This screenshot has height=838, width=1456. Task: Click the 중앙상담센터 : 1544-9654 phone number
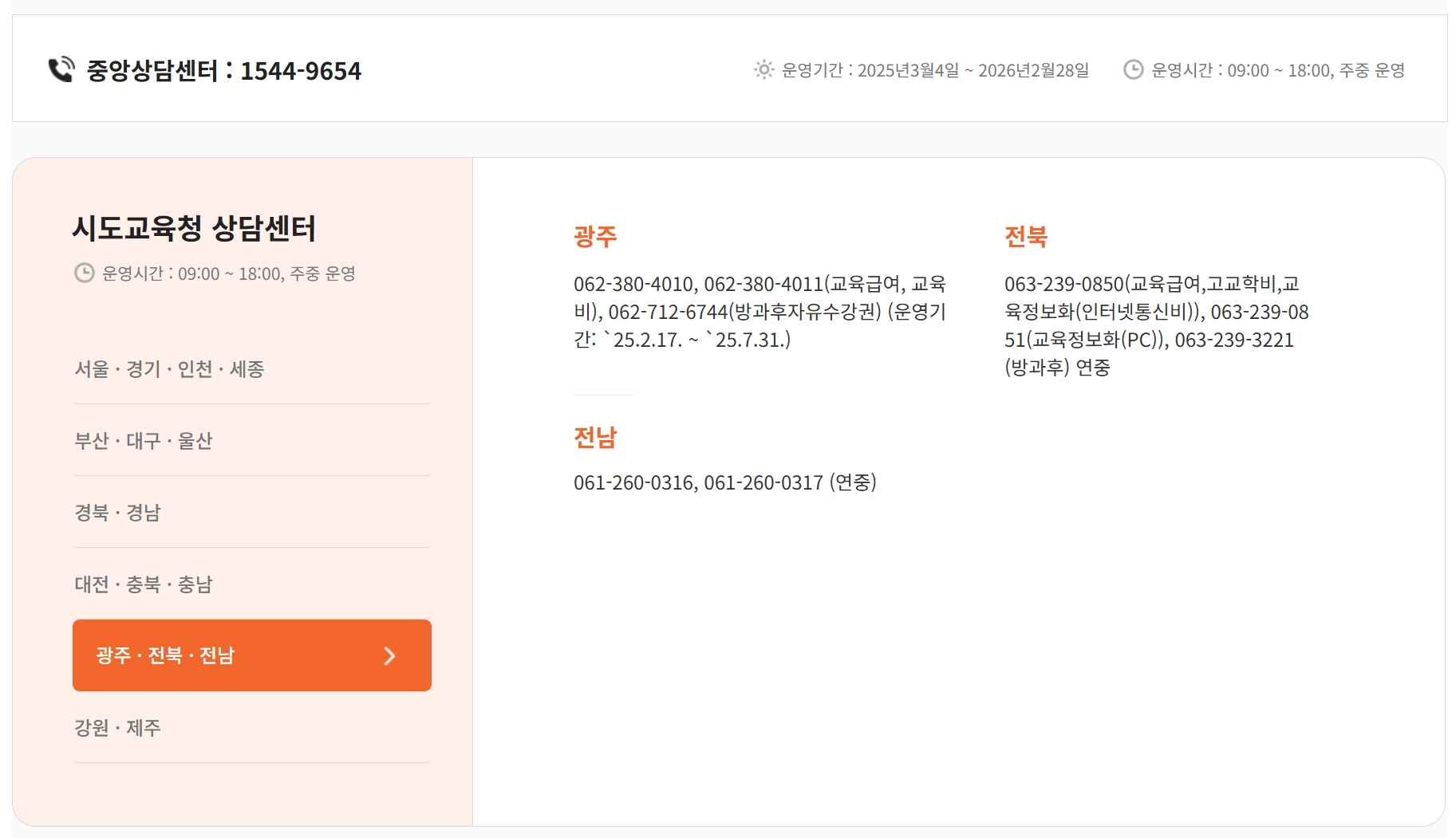point(224,71)
